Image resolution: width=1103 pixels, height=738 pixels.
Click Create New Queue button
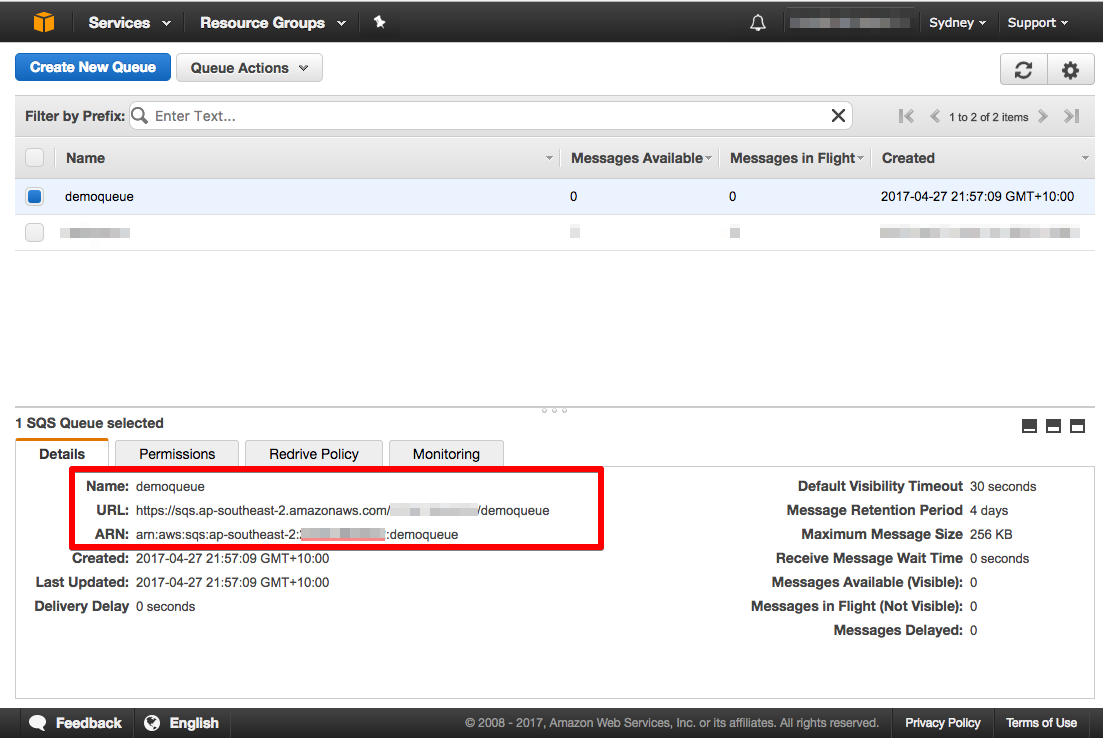point(93,68)
